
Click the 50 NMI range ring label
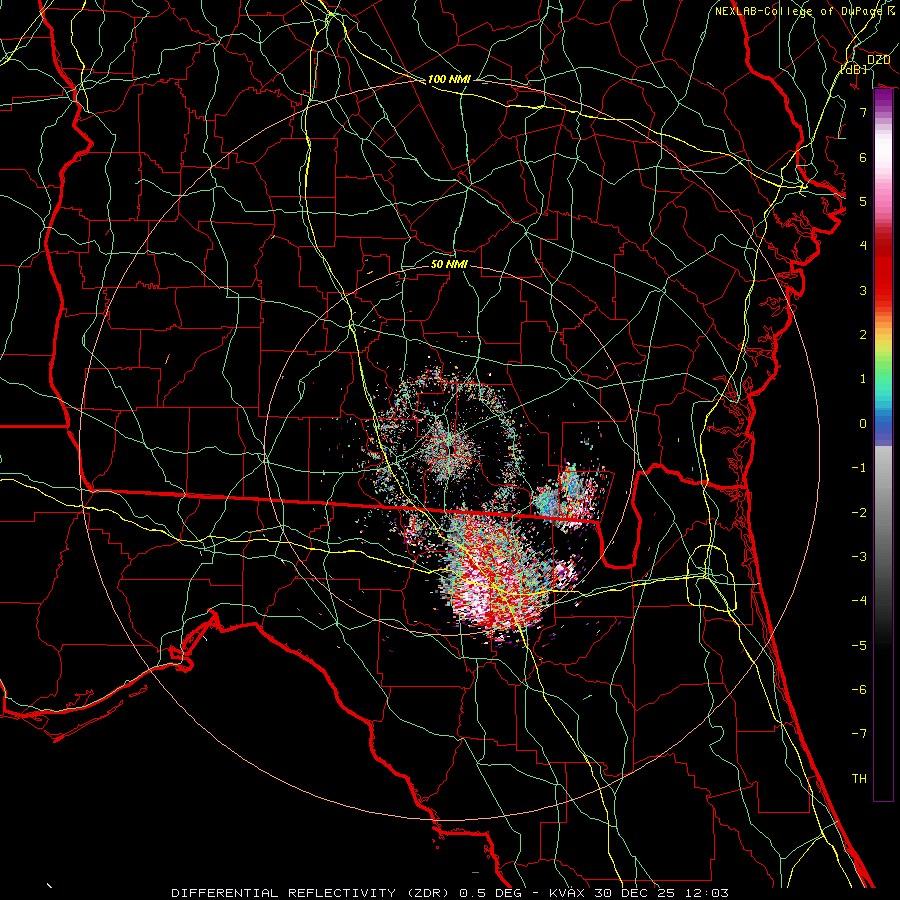pos(449,264)
